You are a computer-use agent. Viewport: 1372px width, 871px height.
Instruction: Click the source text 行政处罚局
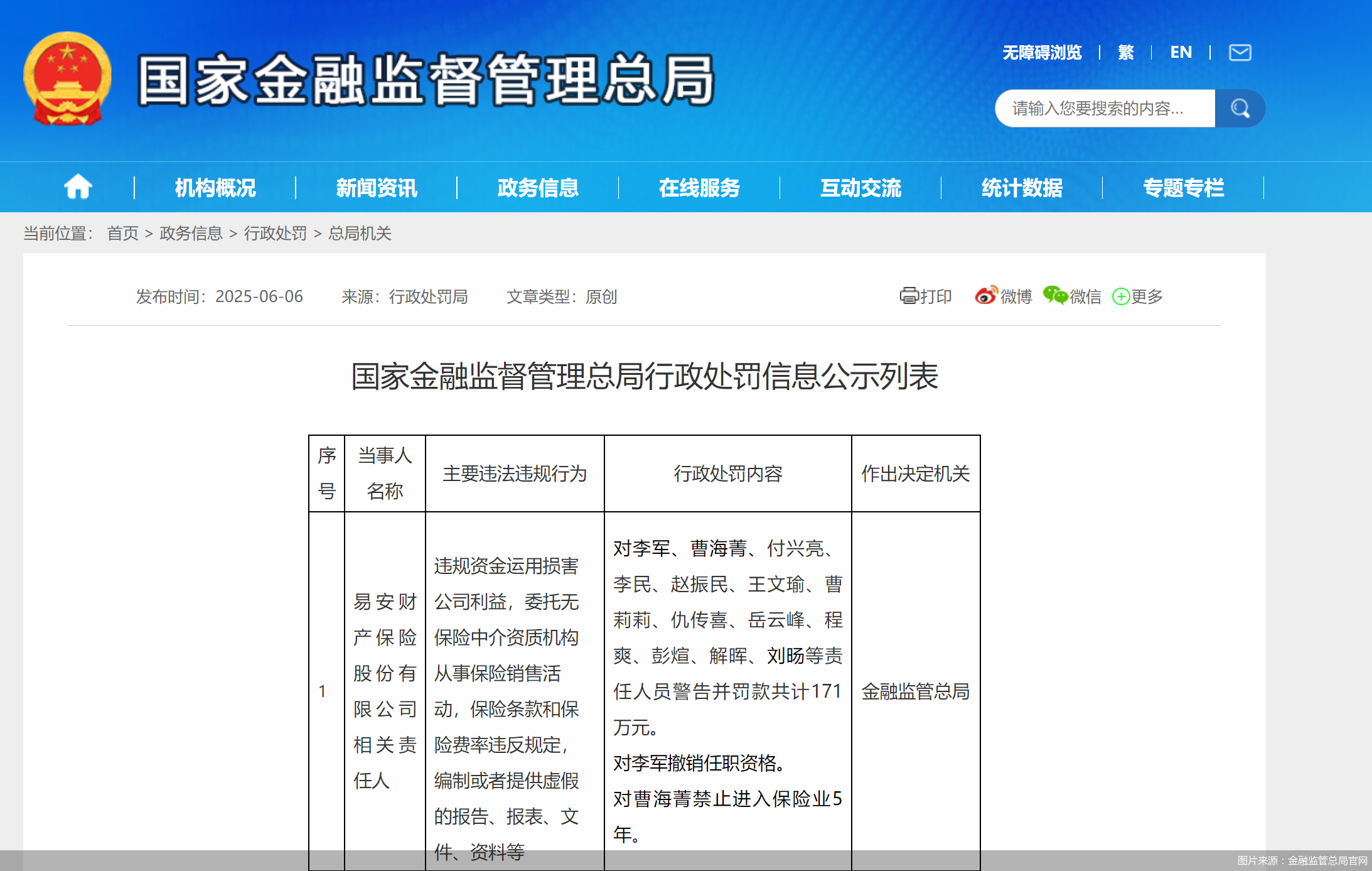(x=428, y=296)
